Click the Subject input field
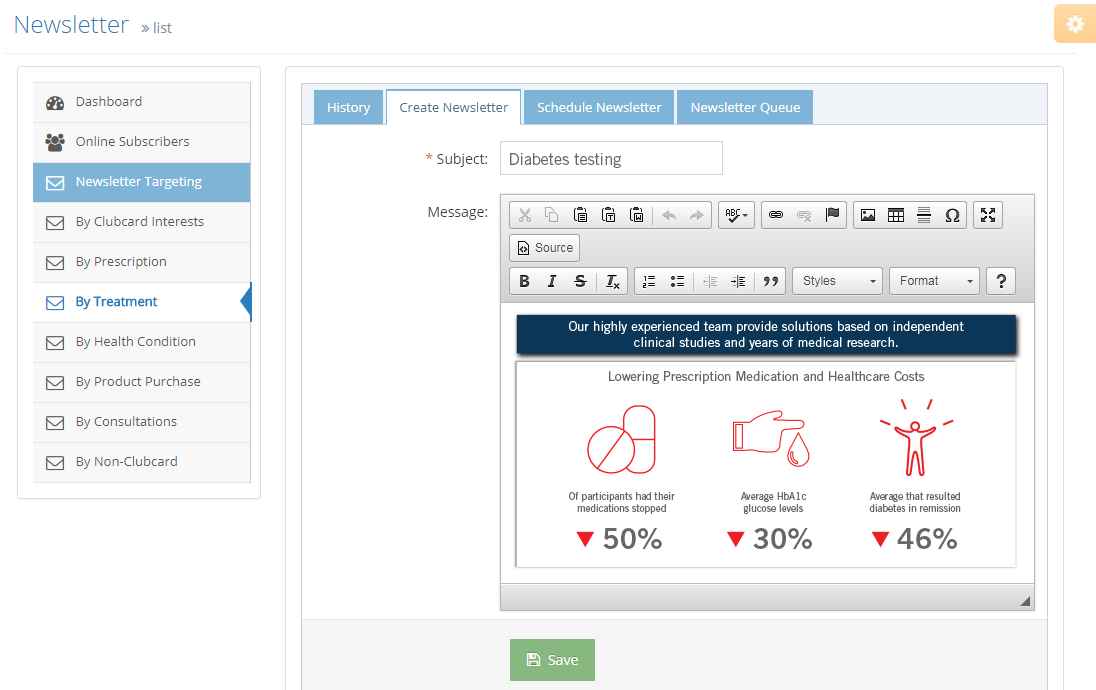This screenshot has width=1096, height=690. coord(610,159)
